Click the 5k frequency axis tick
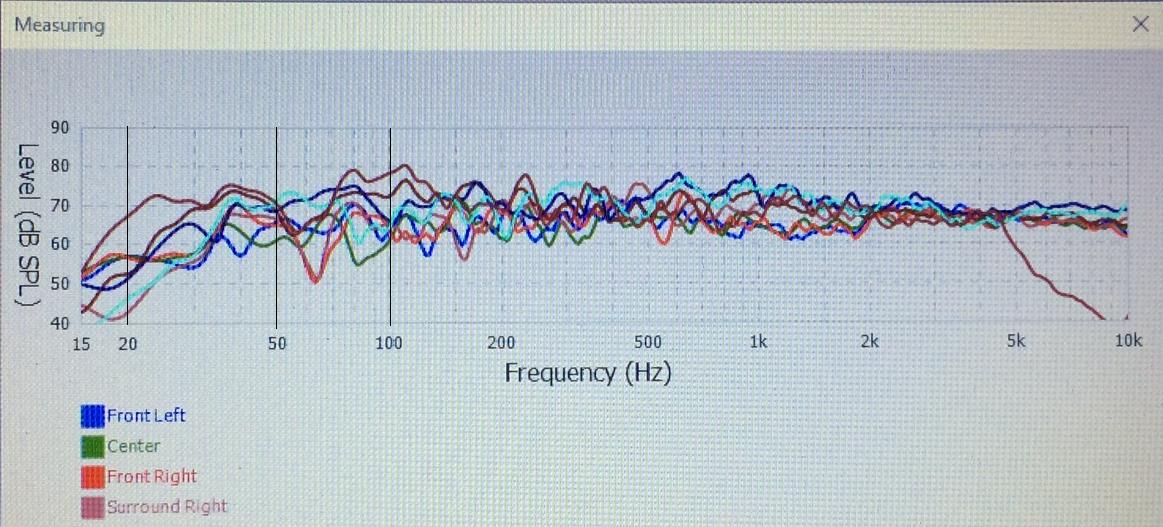The width and height of the screenshot is (1163, 527). pyautogui.click(x=1015, y=342)
